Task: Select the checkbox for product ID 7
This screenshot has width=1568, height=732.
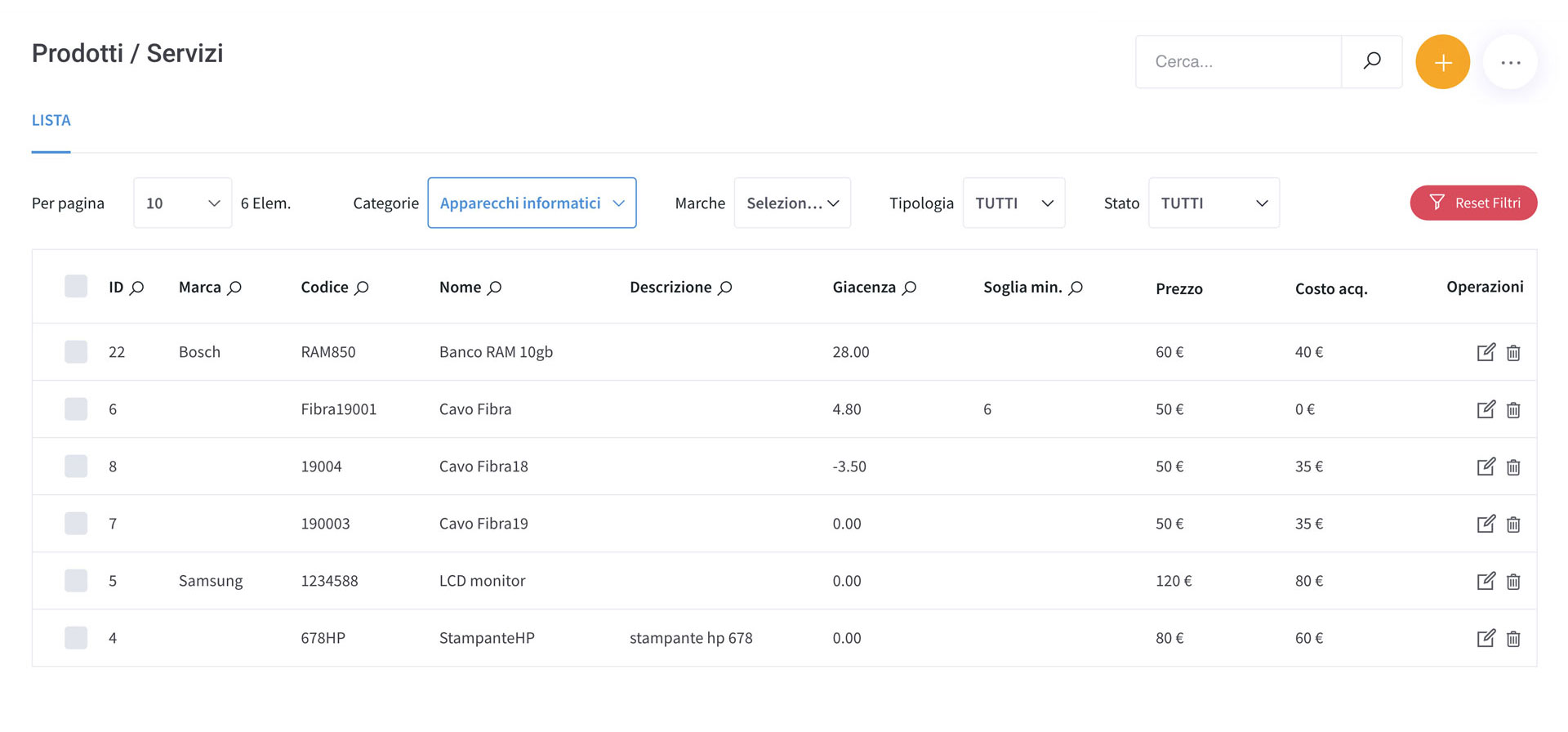Action: [x=76, y=524]
